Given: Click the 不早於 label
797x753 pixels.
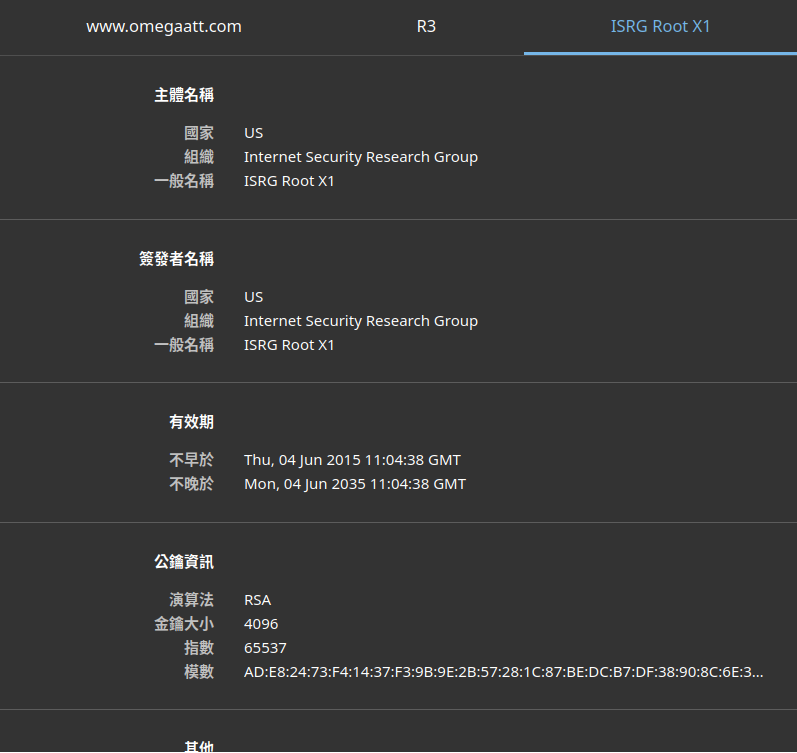Looking at the screenshot, I should click(192, 460).
